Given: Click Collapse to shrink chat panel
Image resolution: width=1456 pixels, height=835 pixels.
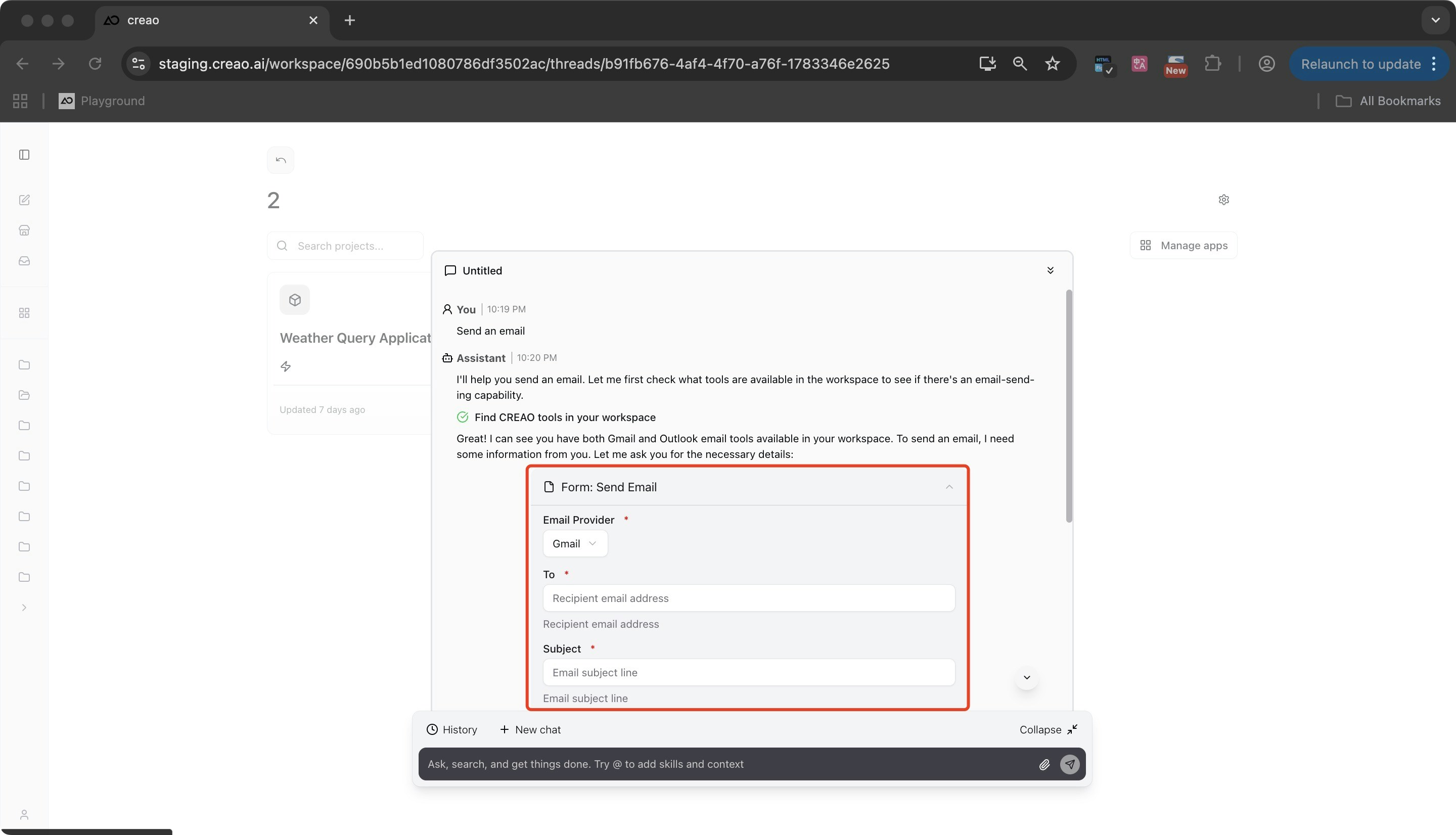Looking at the screenshot, I should tap(1048, 729).
